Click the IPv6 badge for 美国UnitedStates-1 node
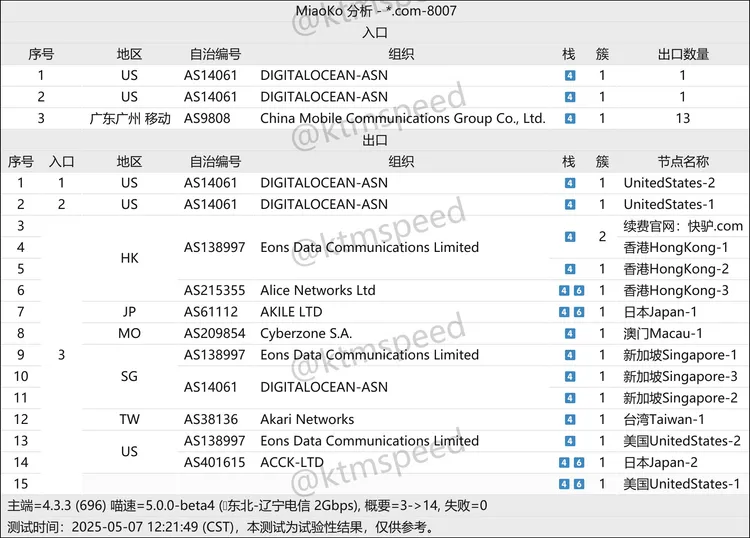The image size is (750, 538). pyautogui.click(x=577, y=484)
